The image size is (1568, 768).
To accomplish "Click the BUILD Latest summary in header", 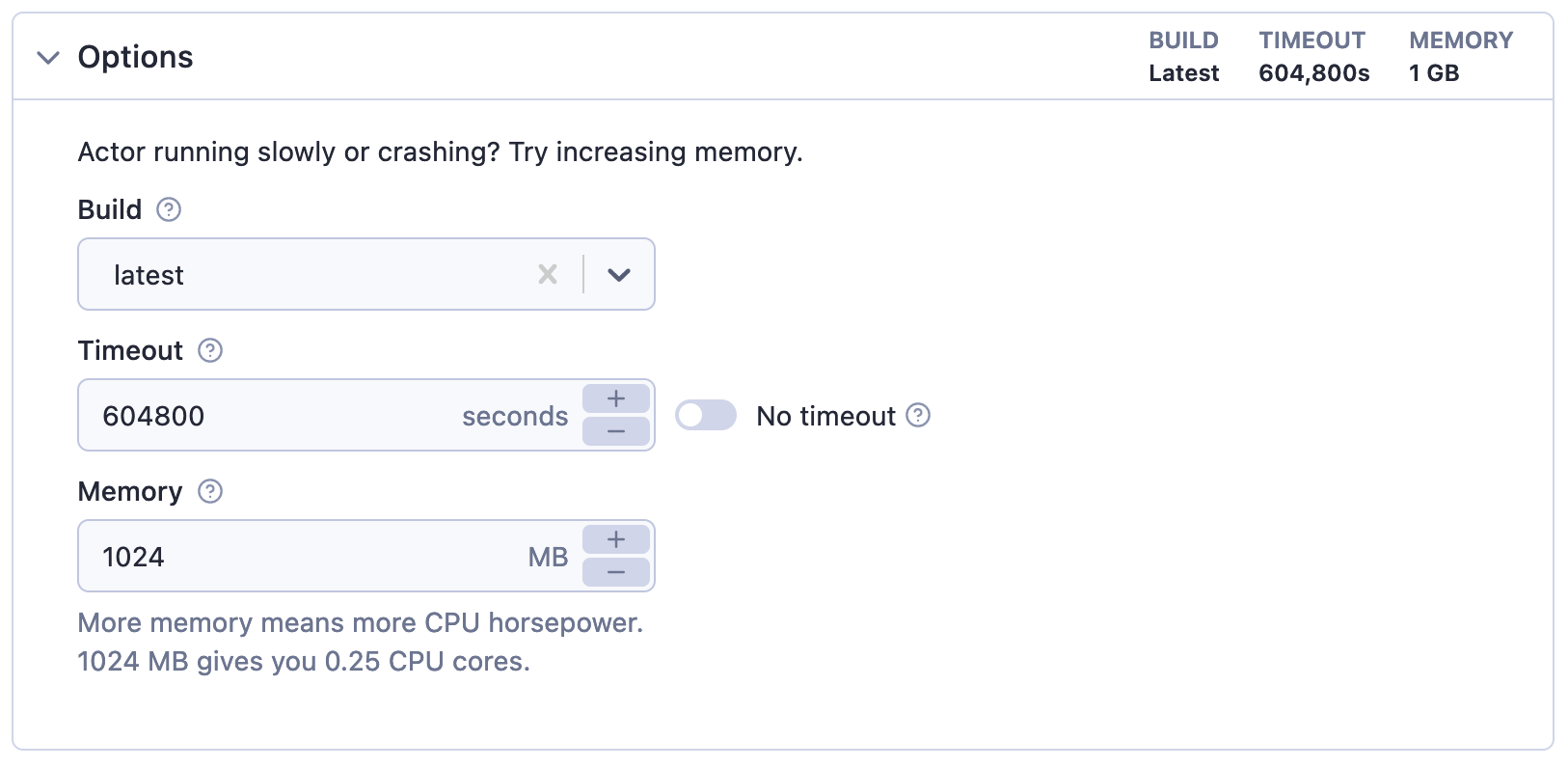I will click(x=1183, y=57).
